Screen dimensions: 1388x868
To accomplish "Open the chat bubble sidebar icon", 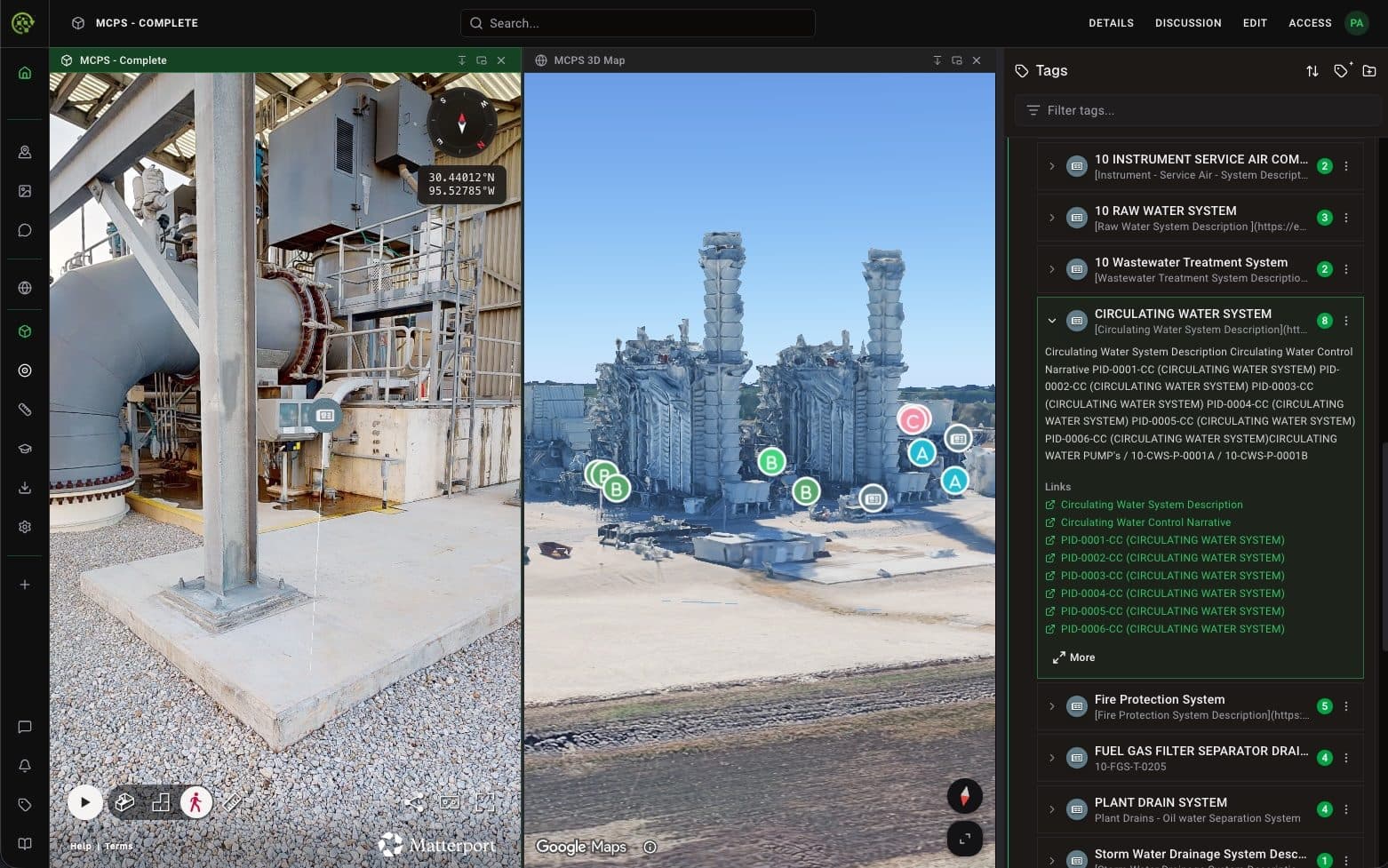I will point(25,230).
